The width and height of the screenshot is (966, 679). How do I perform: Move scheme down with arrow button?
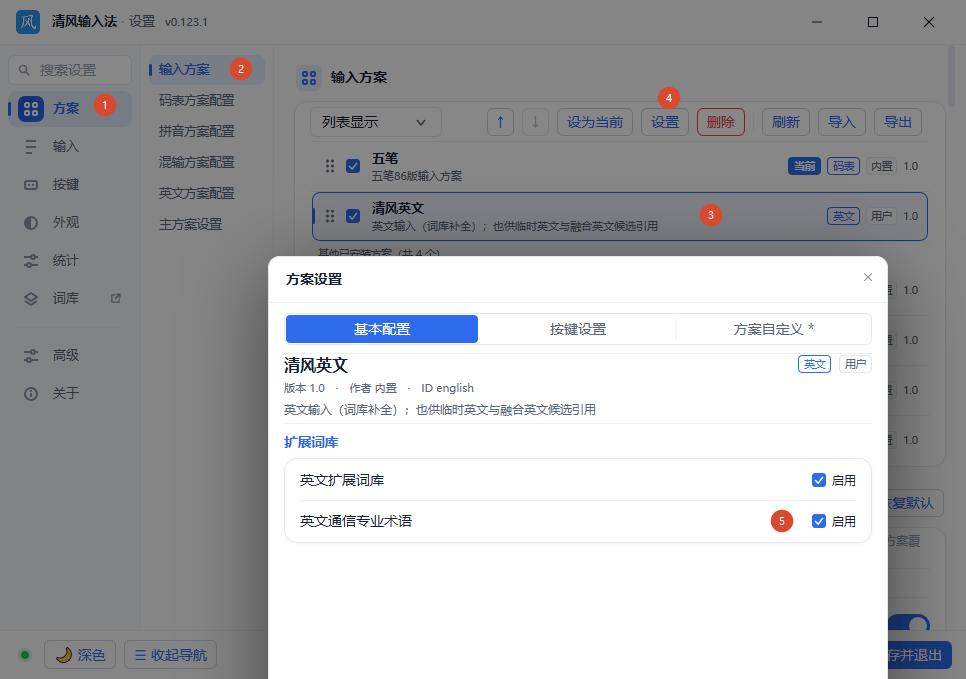535,122
